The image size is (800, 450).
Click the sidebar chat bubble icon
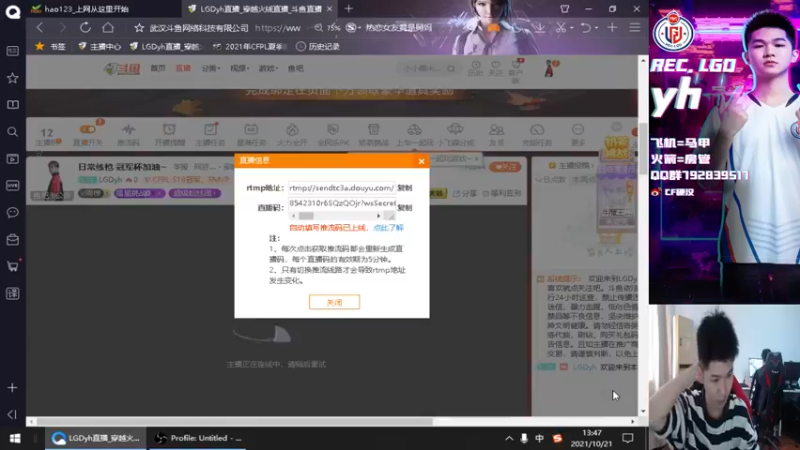tap(12, 212)
